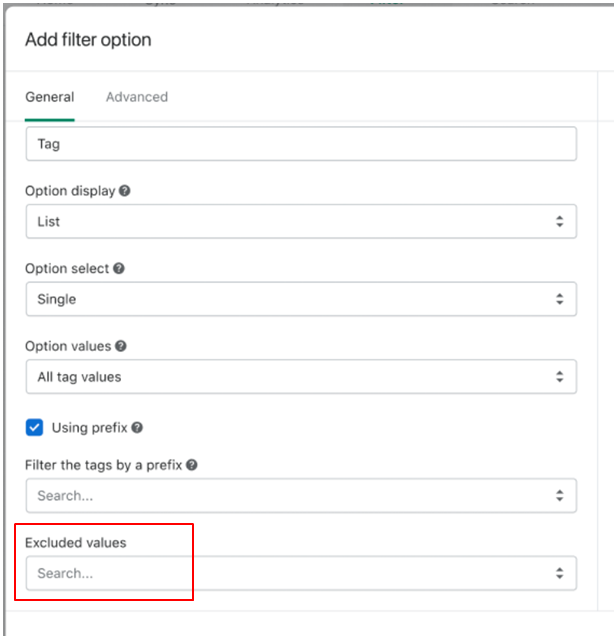Open the Filter tags by prefix dropdown
616x636 pixels.
coord(559,495)
